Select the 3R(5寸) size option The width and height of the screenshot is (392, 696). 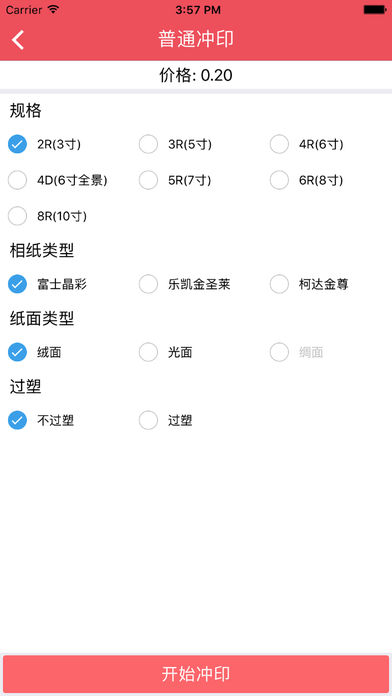point(175,144)
